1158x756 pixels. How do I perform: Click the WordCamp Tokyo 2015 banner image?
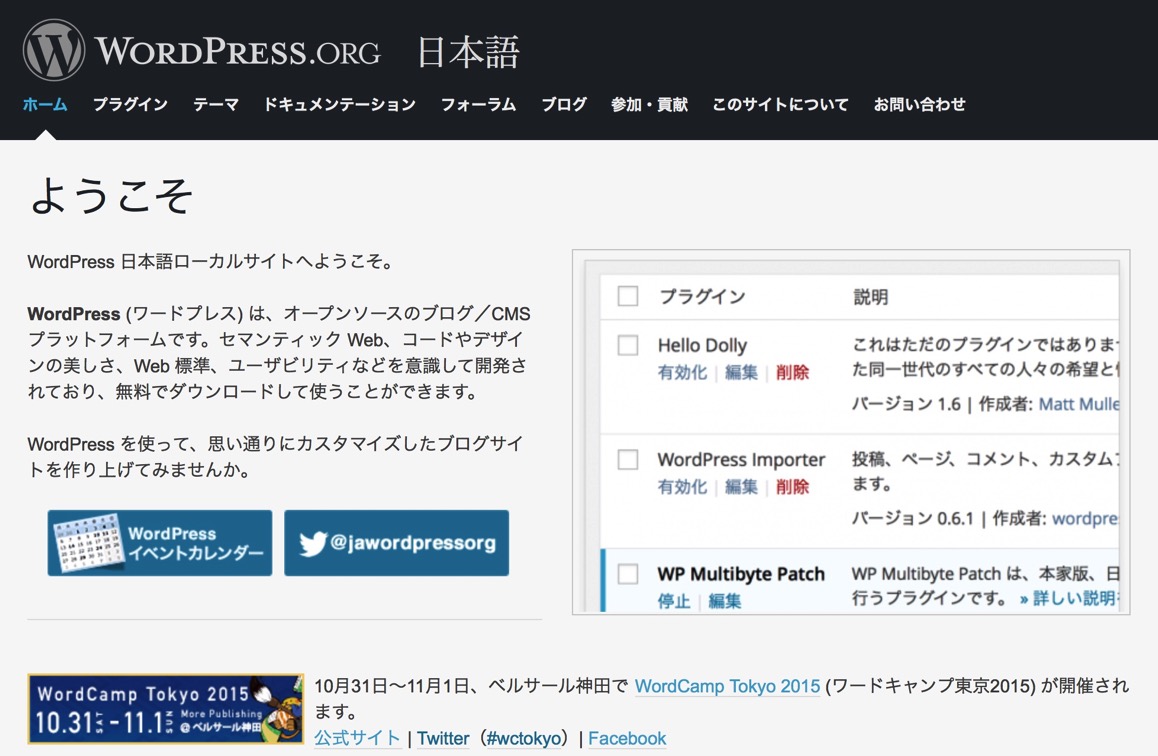[165, 709]
